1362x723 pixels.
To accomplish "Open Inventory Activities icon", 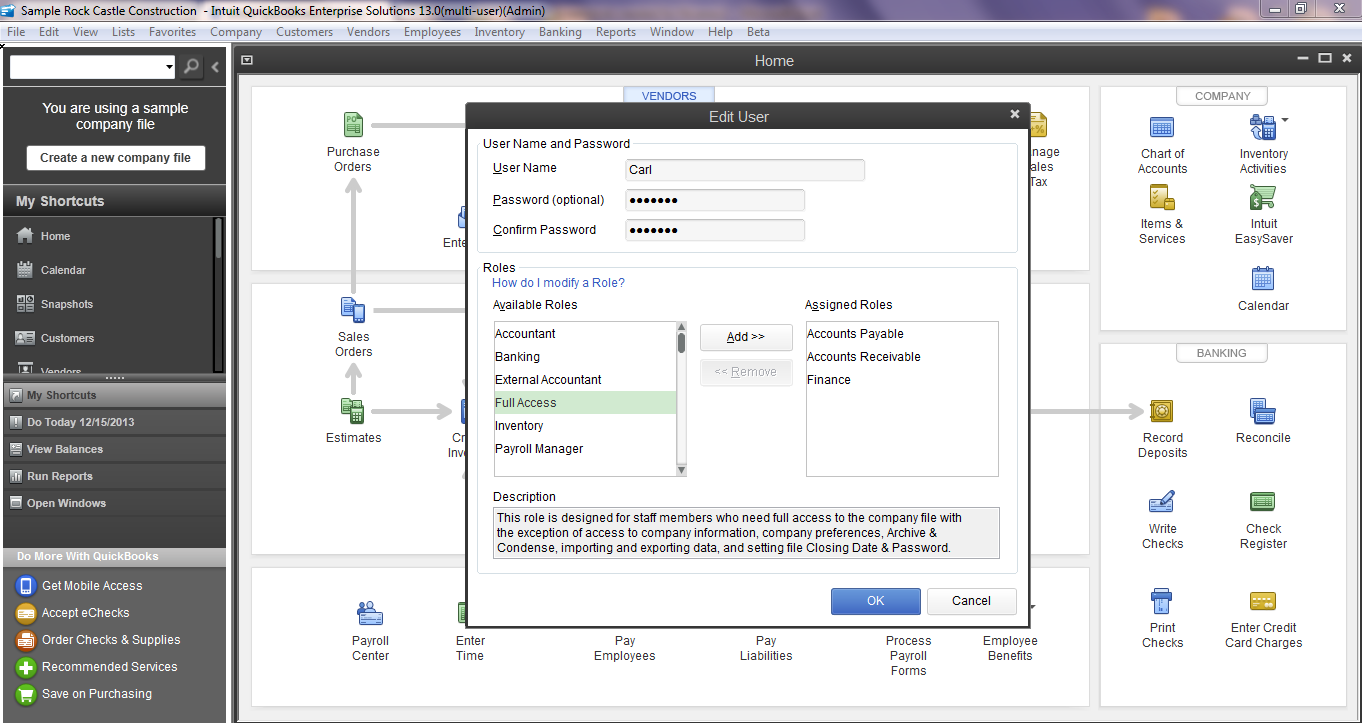I will 1262,127.
